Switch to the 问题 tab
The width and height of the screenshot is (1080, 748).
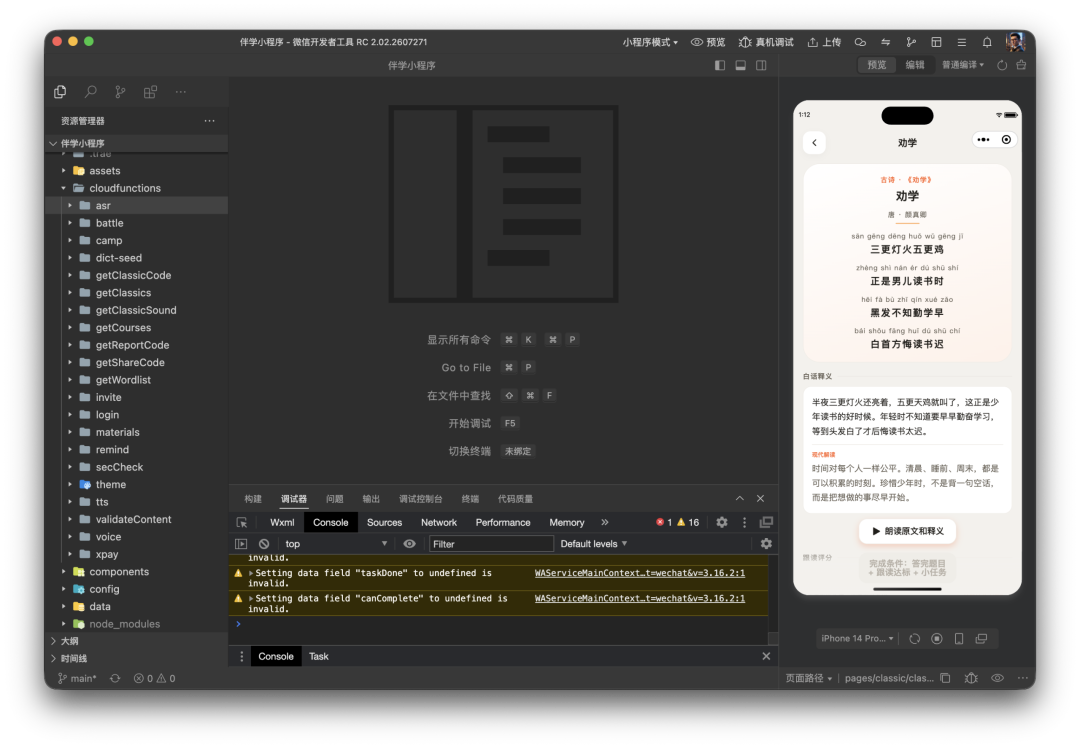[x=335, y=499]
